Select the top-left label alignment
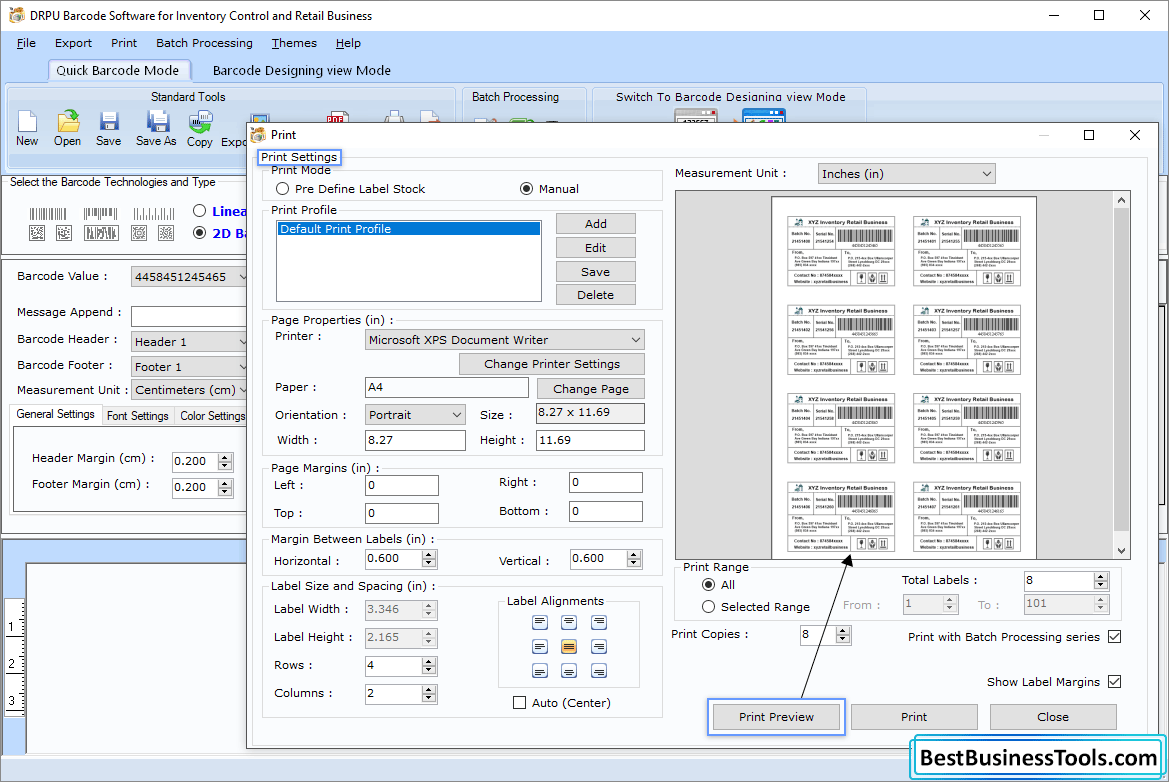 [540, 621]
